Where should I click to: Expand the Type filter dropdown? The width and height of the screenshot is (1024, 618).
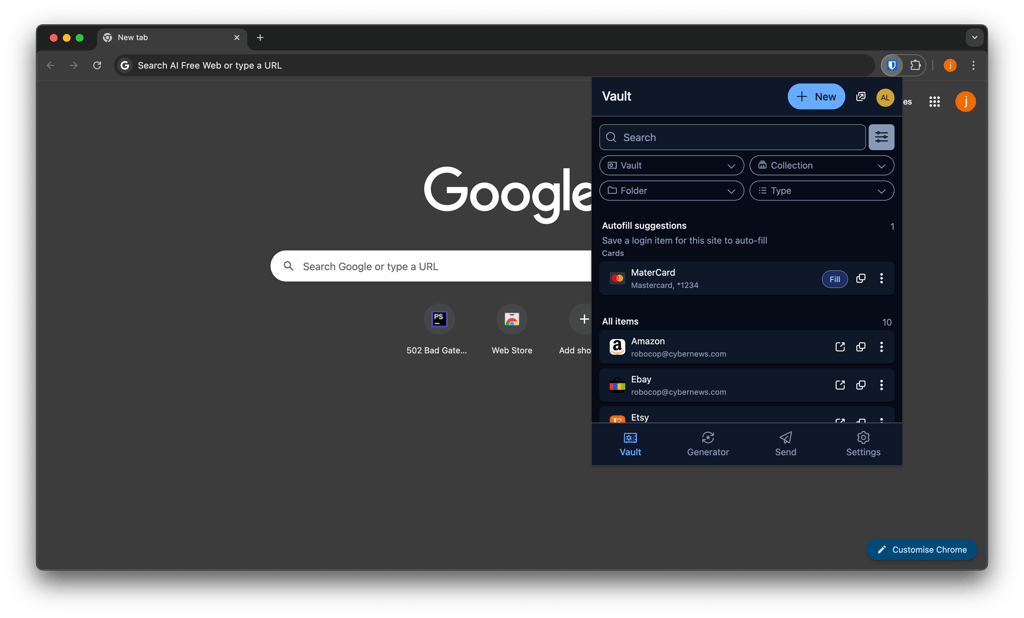pos(822,191)
